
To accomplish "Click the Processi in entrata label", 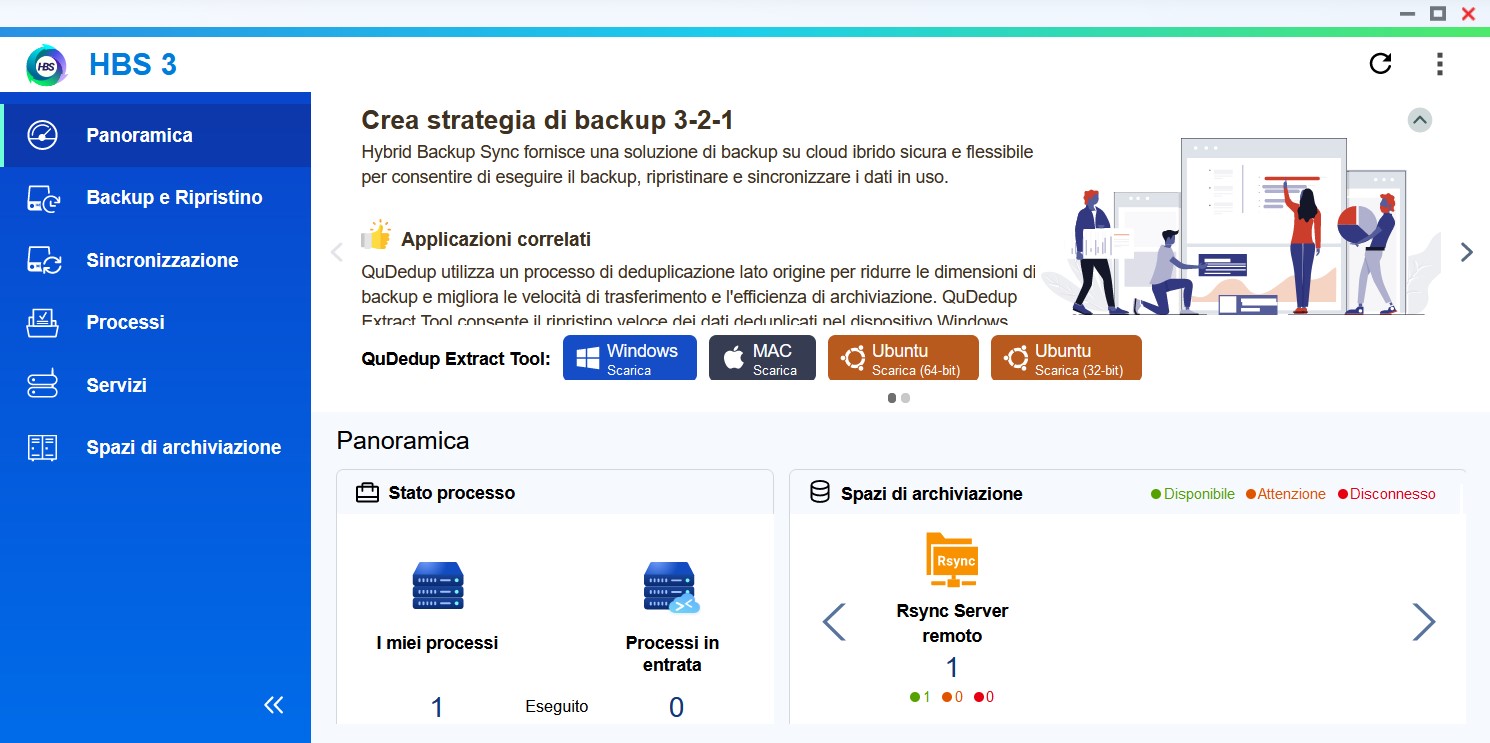I will [672, 654].
